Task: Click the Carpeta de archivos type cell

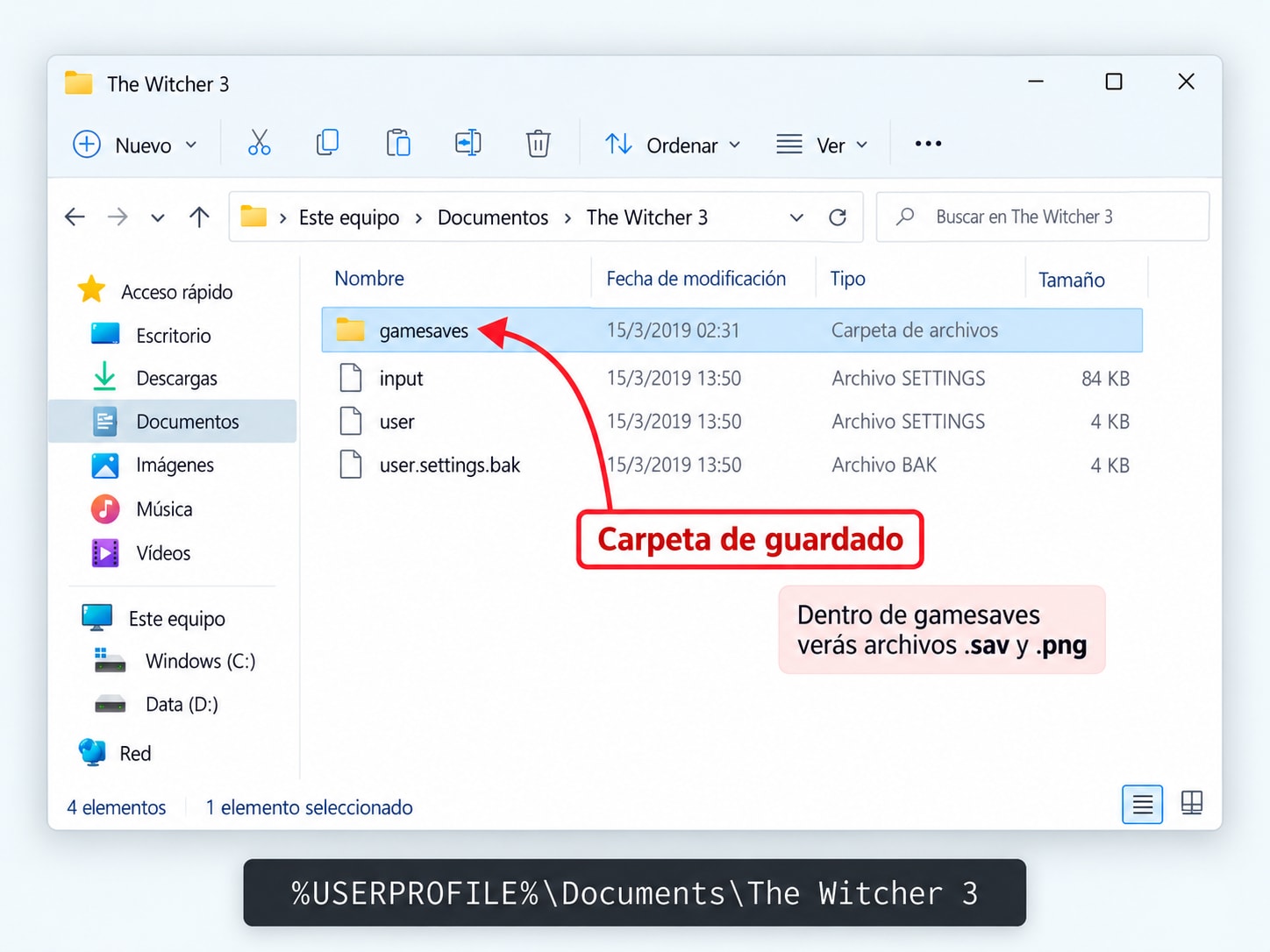Action: pos(915,330)
